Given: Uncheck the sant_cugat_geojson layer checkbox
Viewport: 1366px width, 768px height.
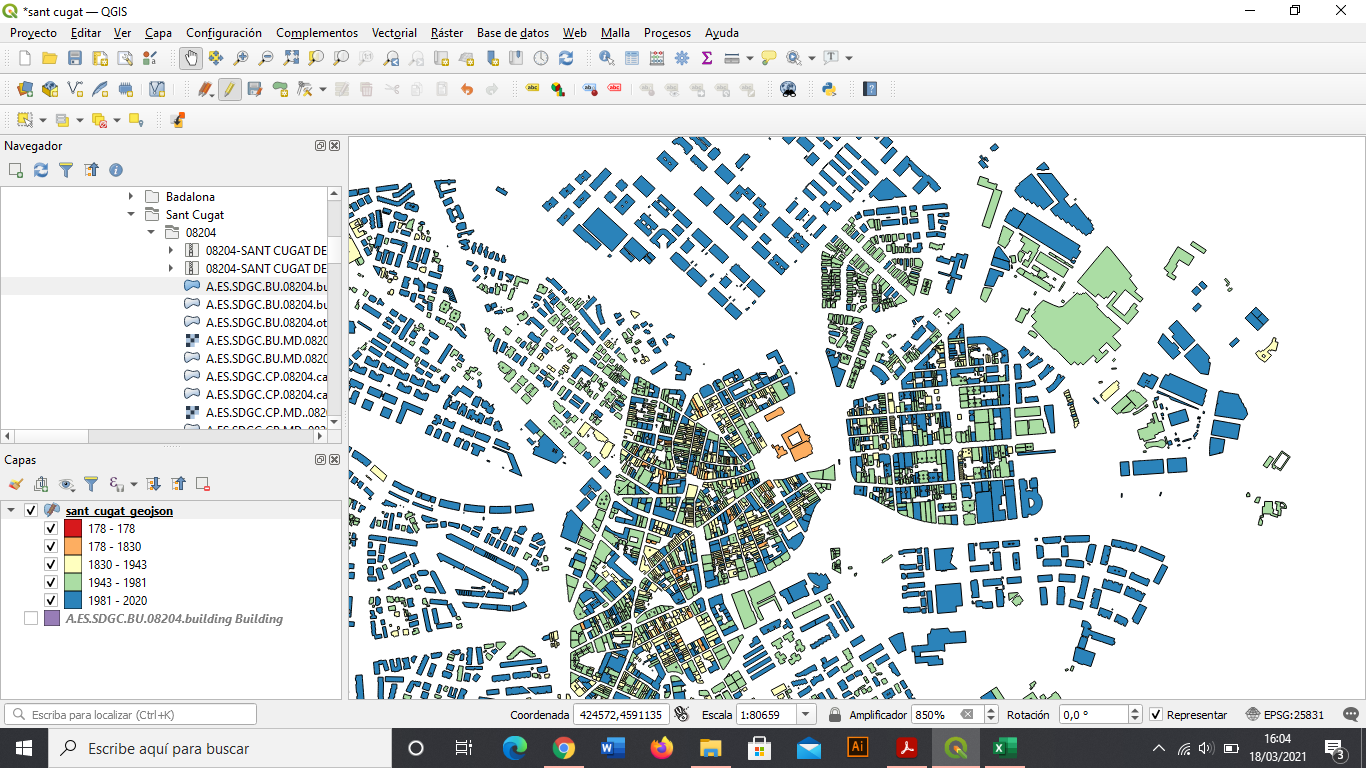Looking at the screenshot, I should (x=31, y=511).
